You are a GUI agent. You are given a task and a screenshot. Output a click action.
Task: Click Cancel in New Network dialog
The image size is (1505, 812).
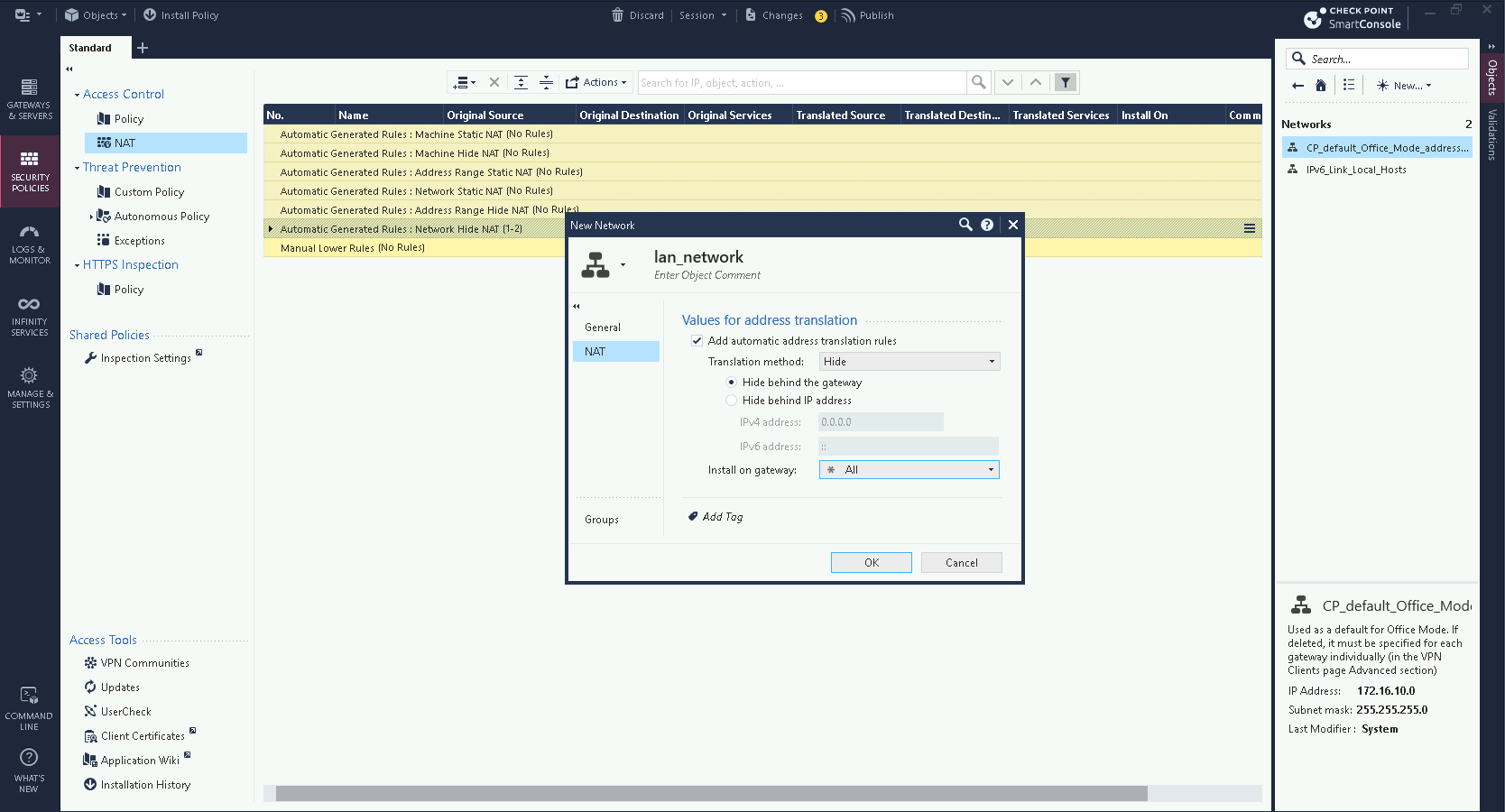click(x=961, y=563)
